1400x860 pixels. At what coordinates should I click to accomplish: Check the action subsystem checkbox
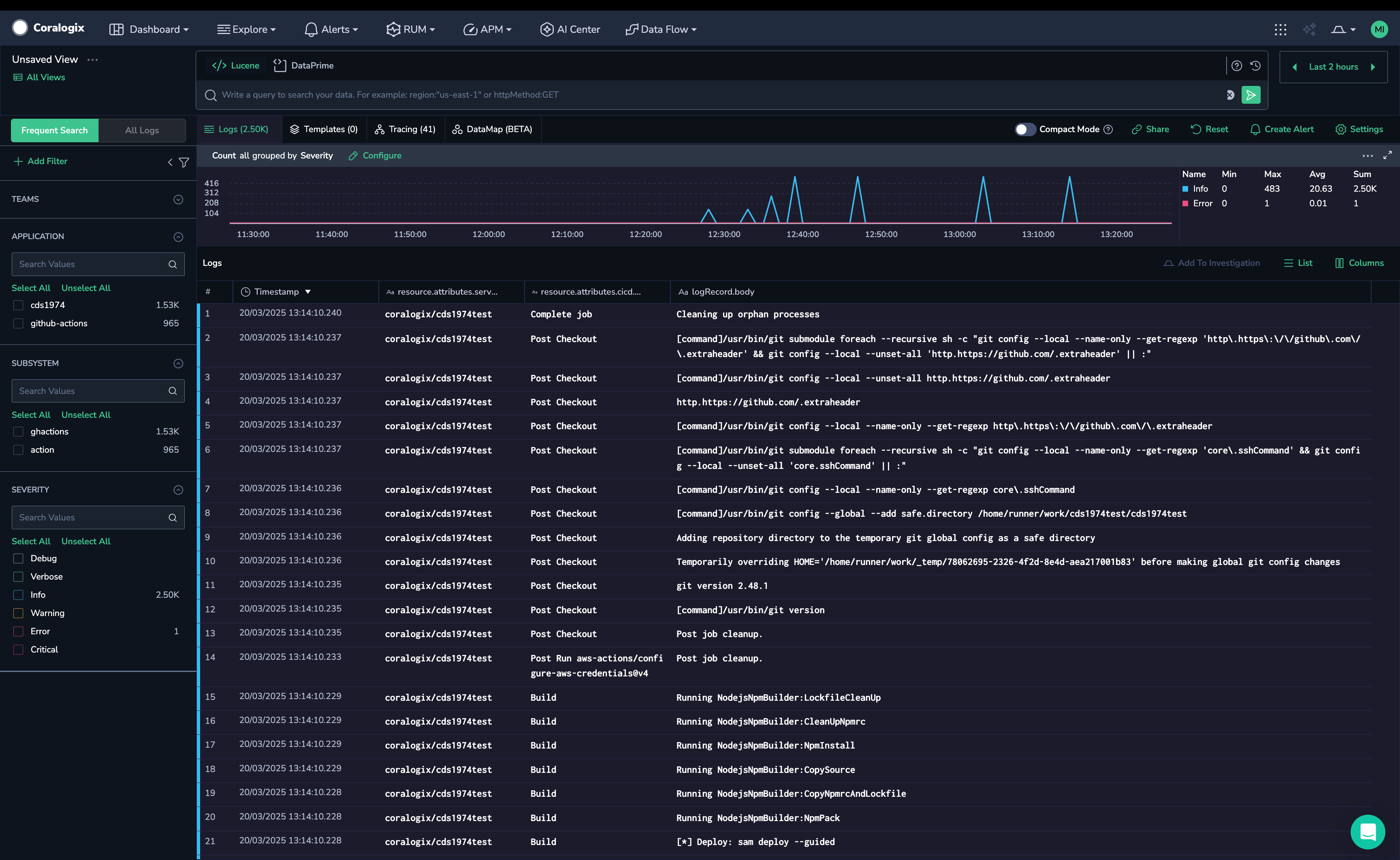pyautogui.click(x=18, y=450)
